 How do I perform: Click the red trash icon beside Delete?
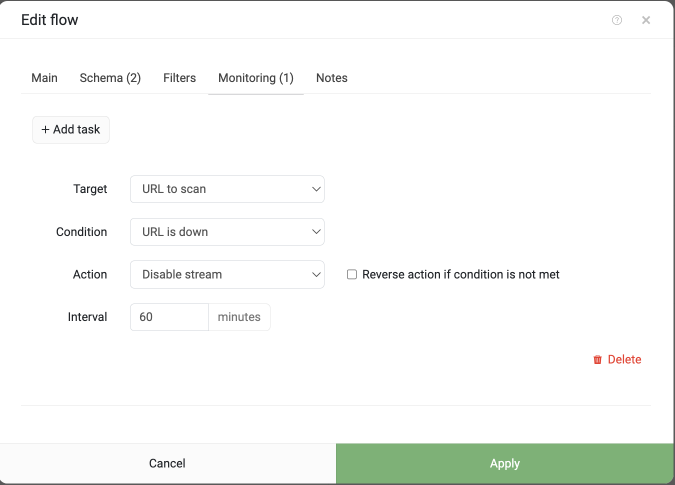pos(598,360)
